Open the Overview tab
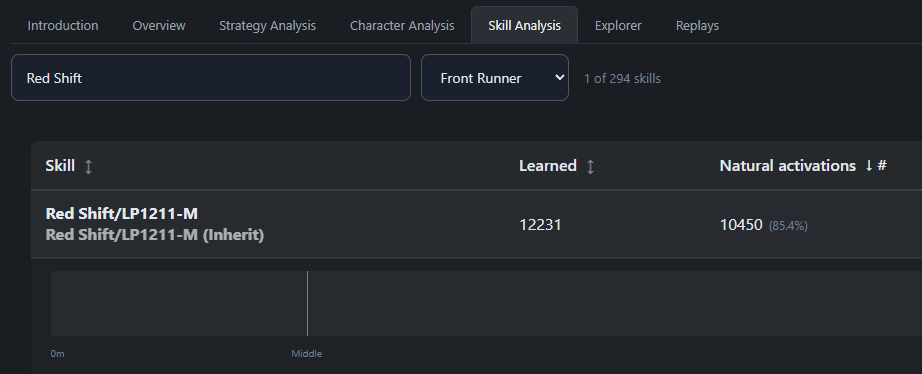 coord(159,26)
